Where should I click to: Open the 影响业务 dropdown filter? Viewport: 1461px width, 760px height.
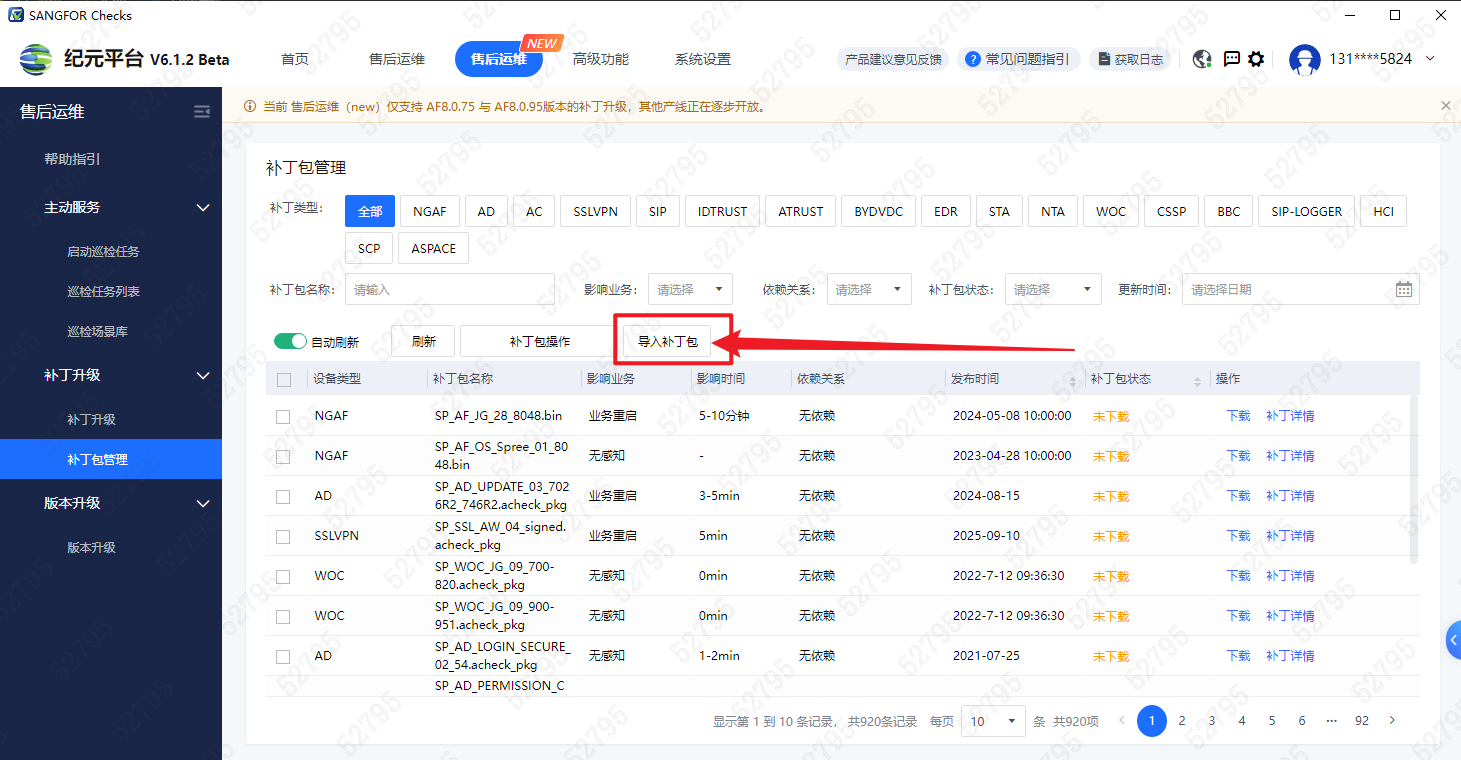coord(690,289)
